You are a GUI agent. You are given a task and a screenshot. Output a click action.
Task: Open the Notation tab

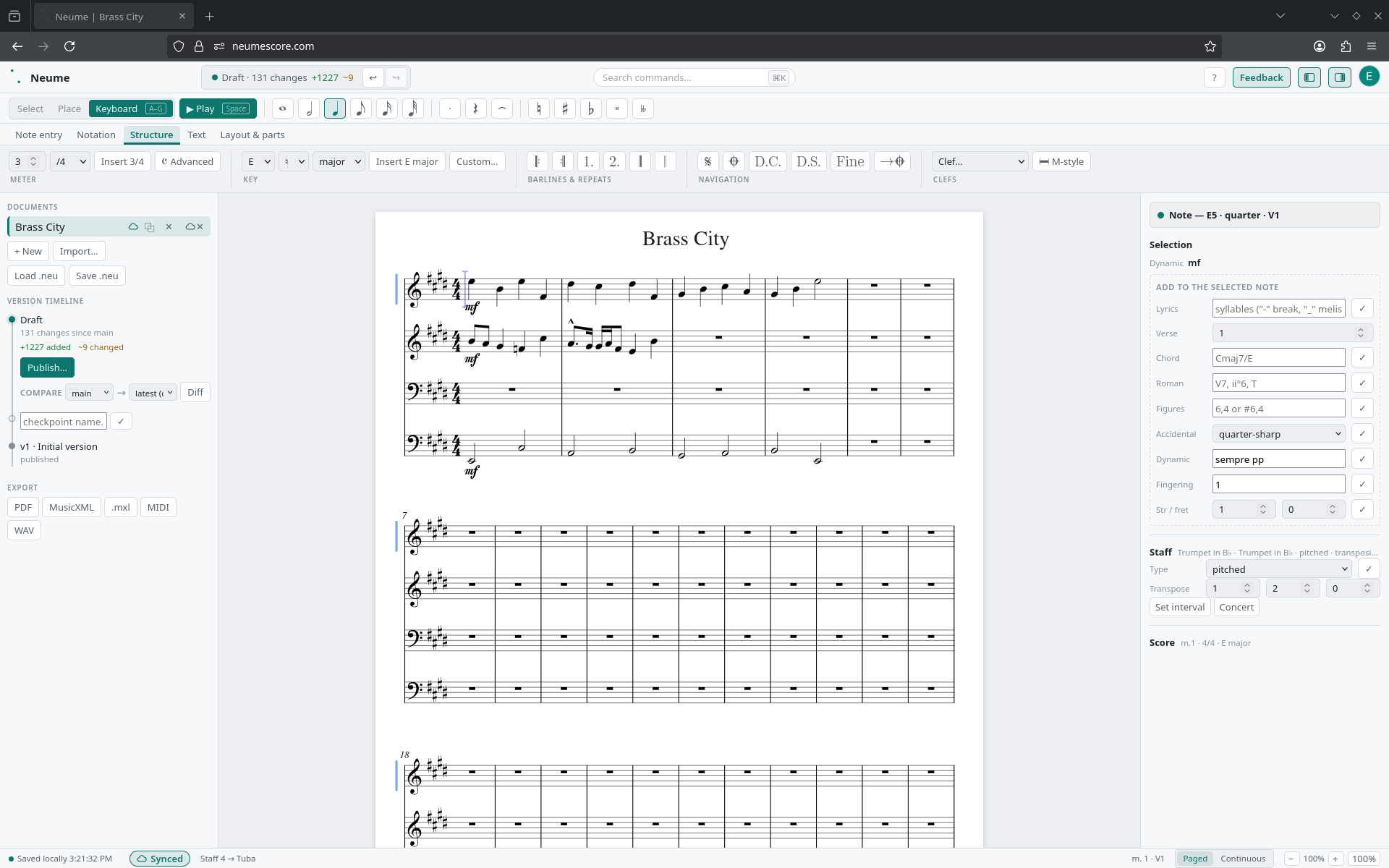coord(96,135)
